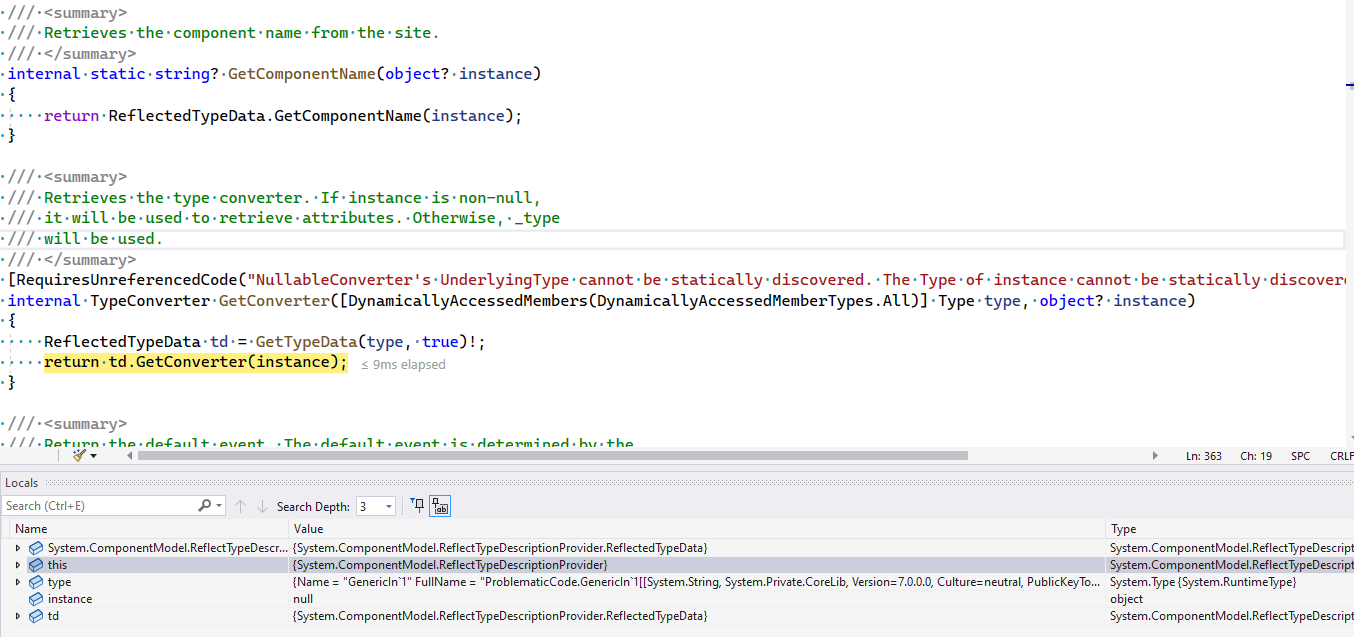Click the Value column header

(x=308, y=529)
